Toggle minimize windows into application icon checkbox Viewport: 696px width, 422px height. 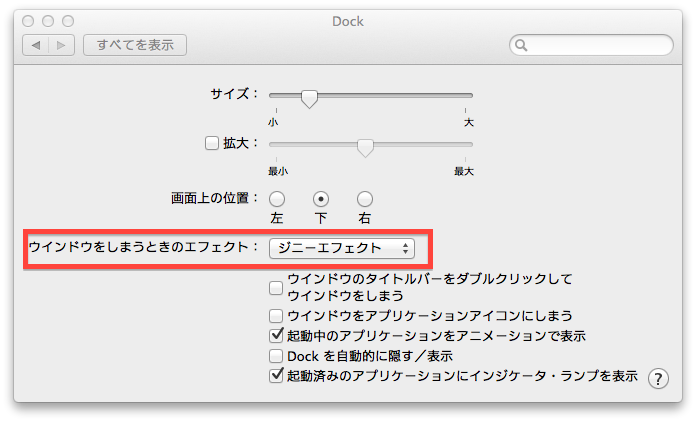coord(277,316)
